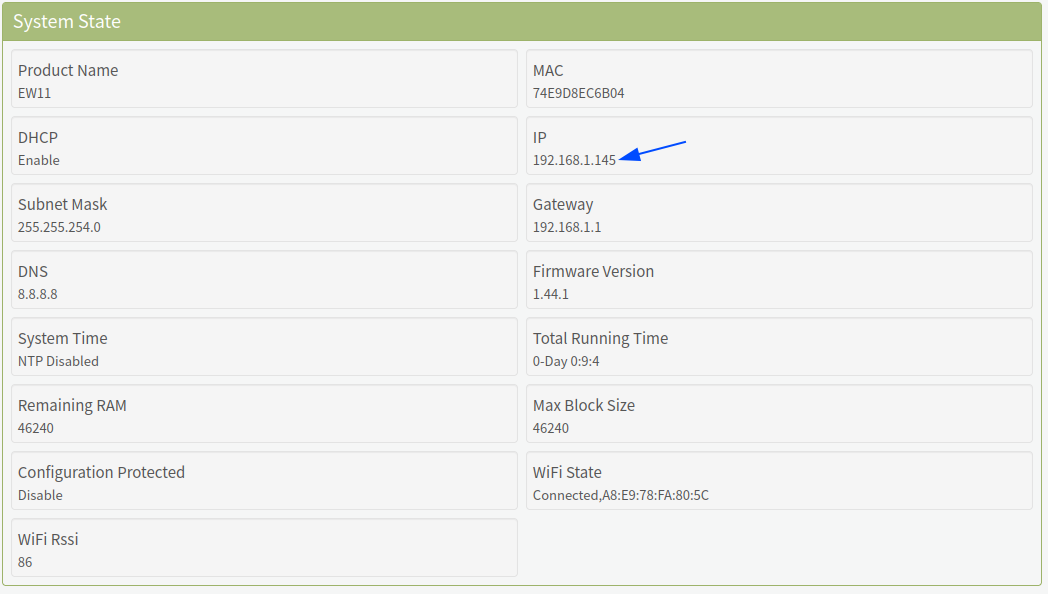Click the '46240' value under Remaining RAM

pyautogui.click(x=35, y=428)
